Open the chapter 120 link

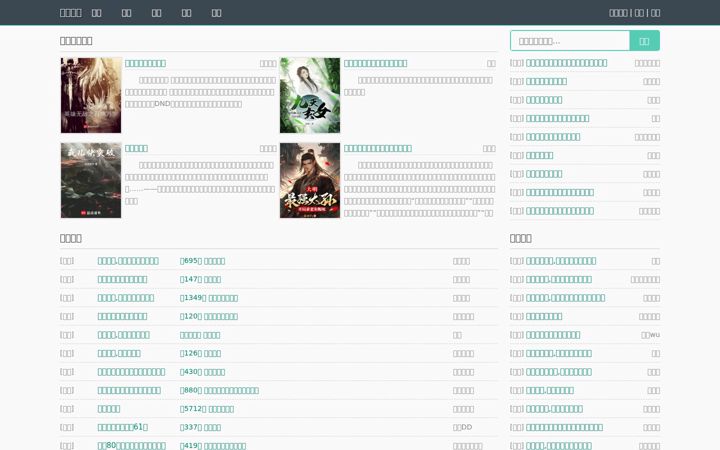point(209,316)
